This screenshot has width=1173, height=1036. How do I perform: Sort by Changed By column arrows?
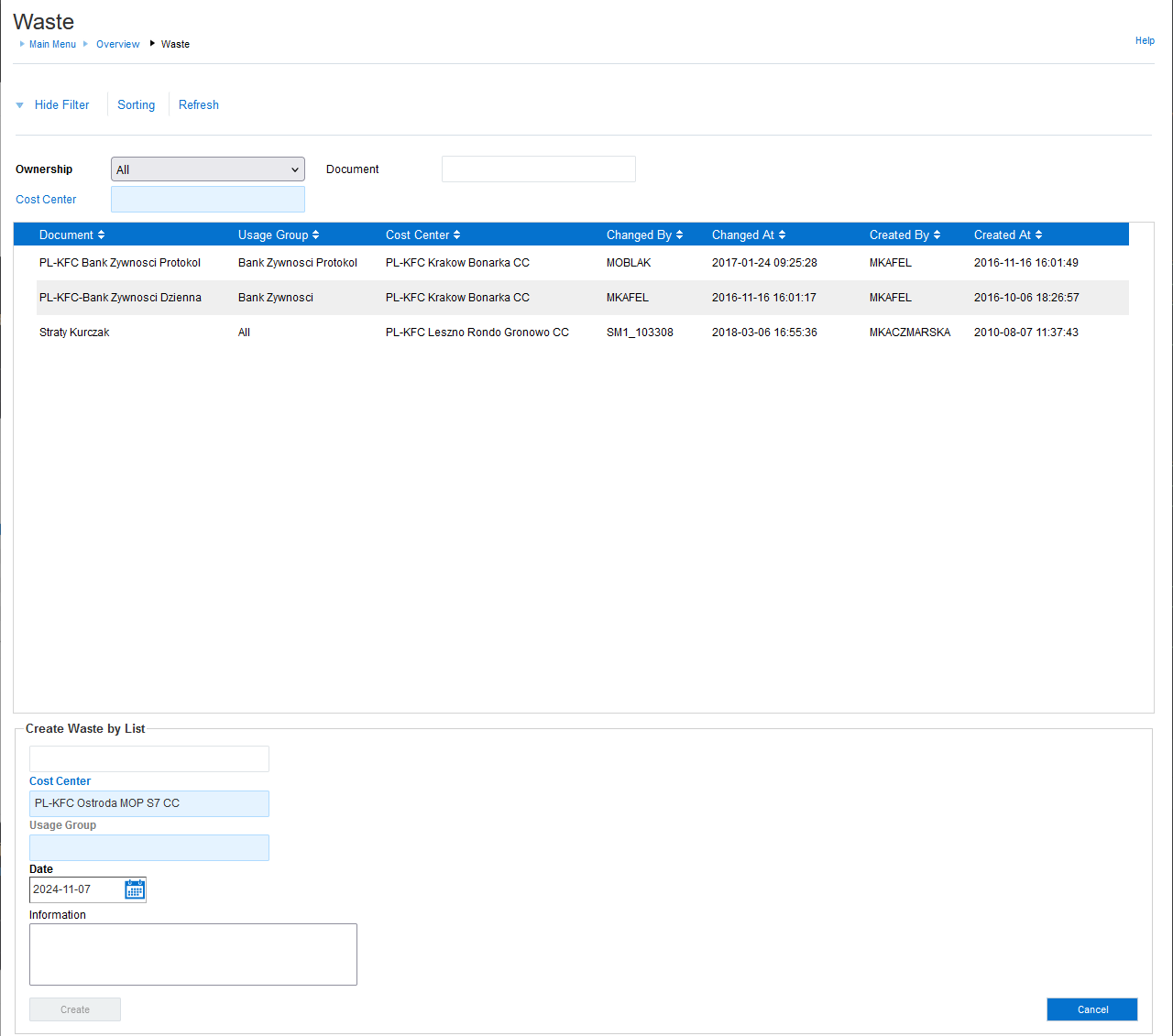click(680, 235)
